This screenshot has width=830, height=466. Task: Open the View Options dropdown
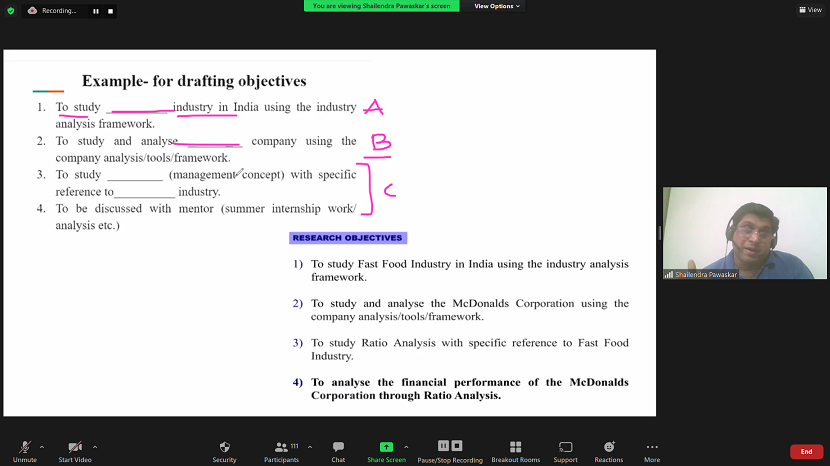497,6
